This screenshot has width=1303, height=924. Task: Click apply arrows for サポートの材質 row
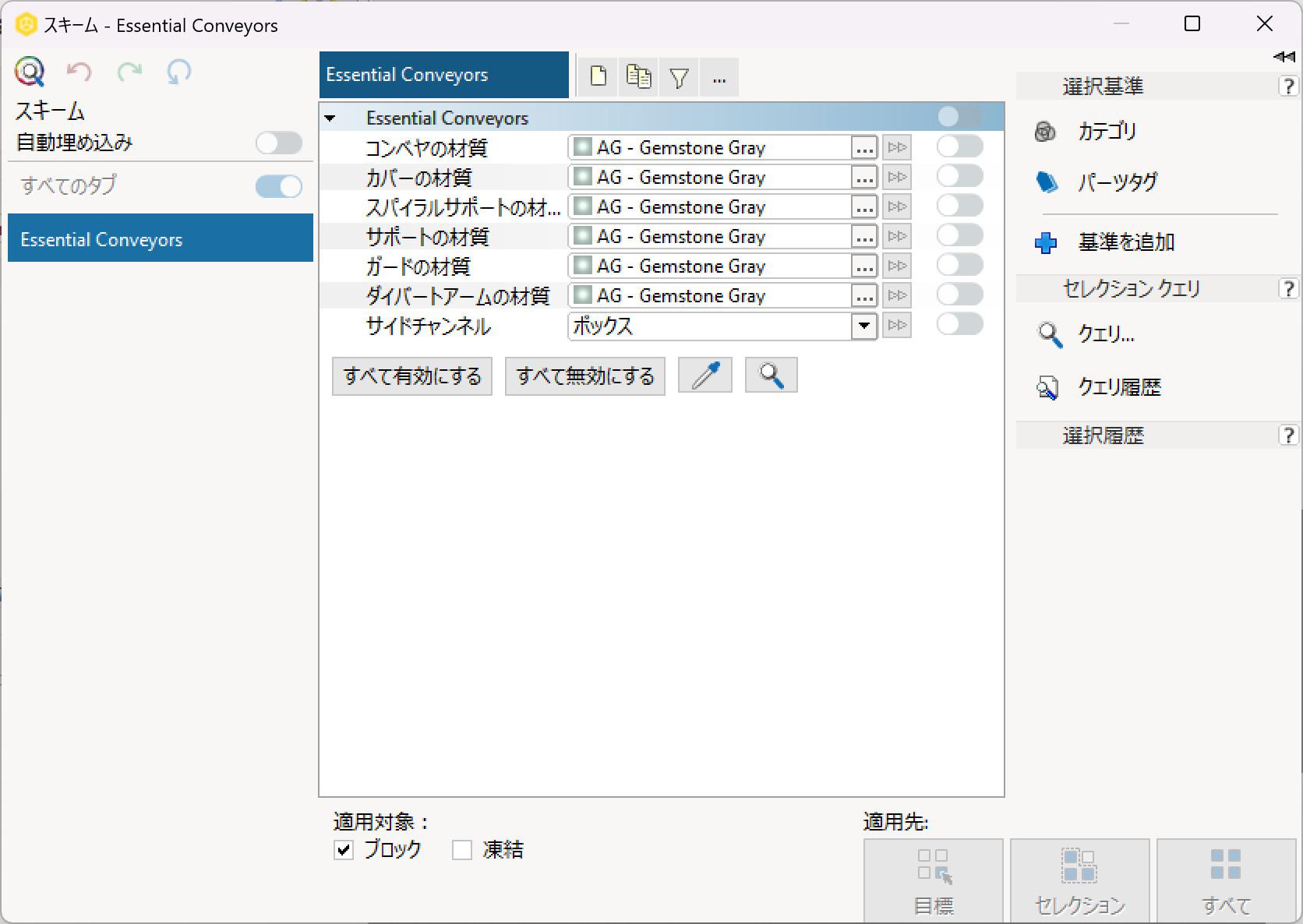pos(898,236)
